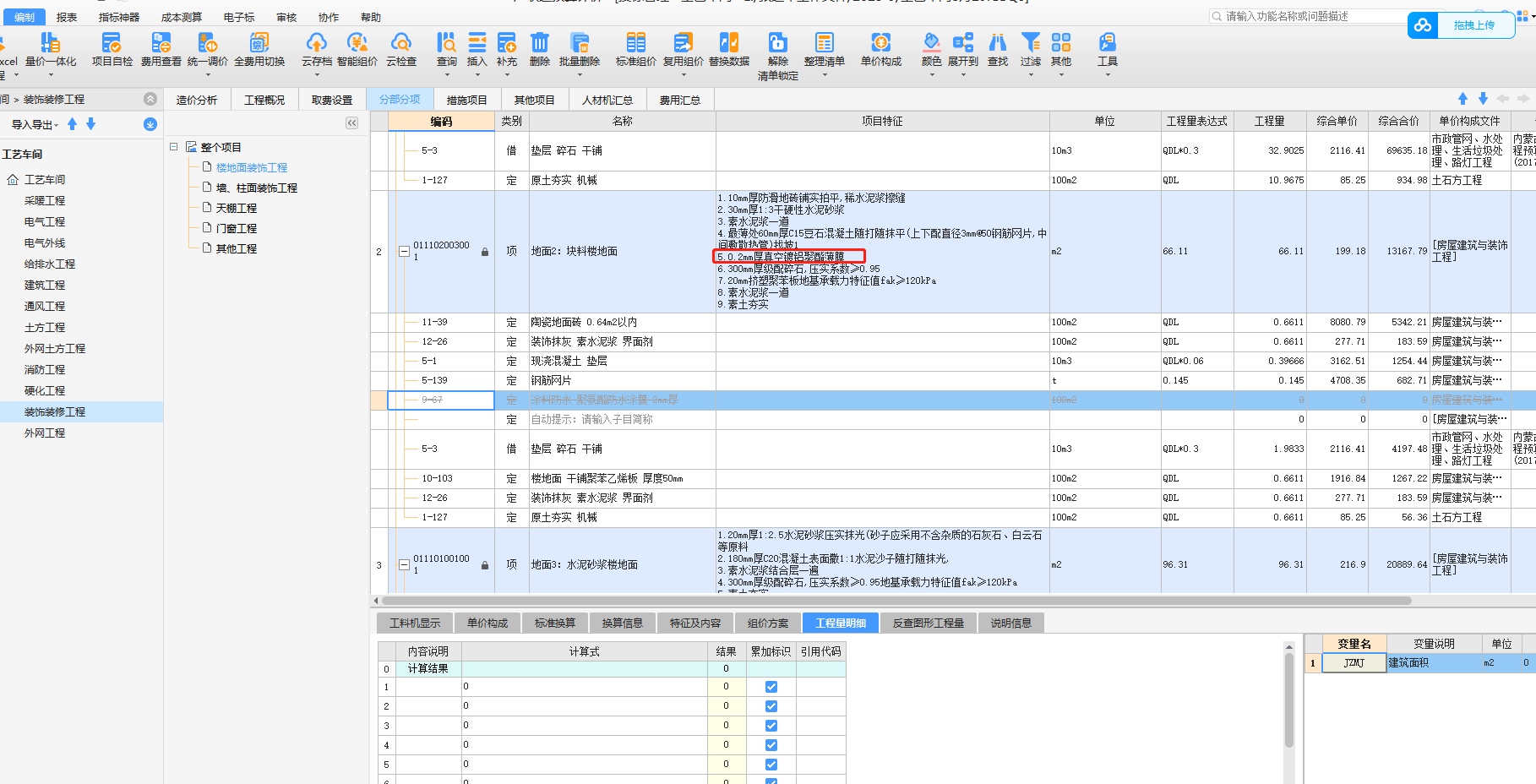Select 天棚工程 in tree
Viewport: 1536px width, 784px height.
pyautogui.click(x=237, y=208)
